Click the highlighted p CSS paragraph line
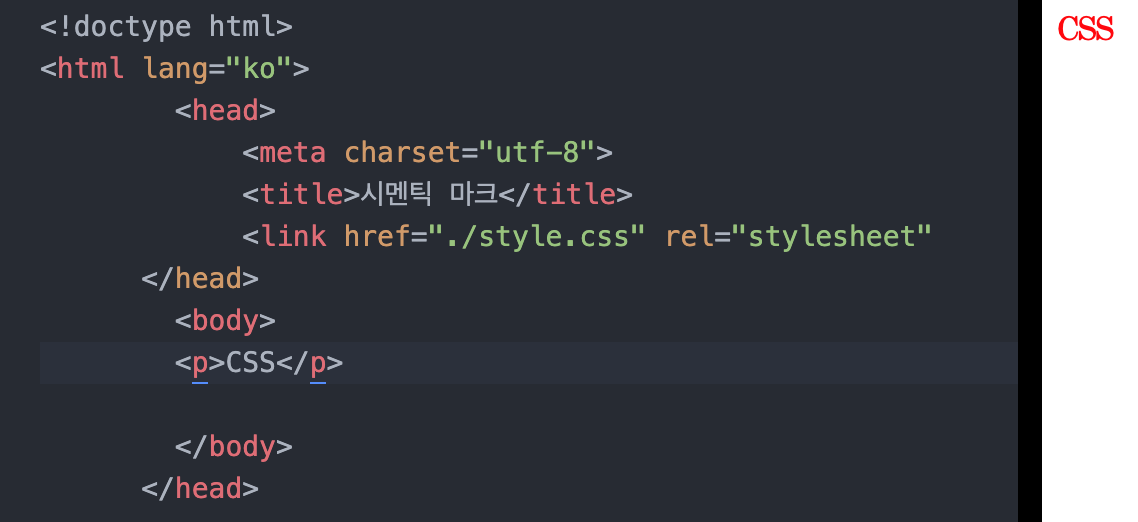 (528, 363)
